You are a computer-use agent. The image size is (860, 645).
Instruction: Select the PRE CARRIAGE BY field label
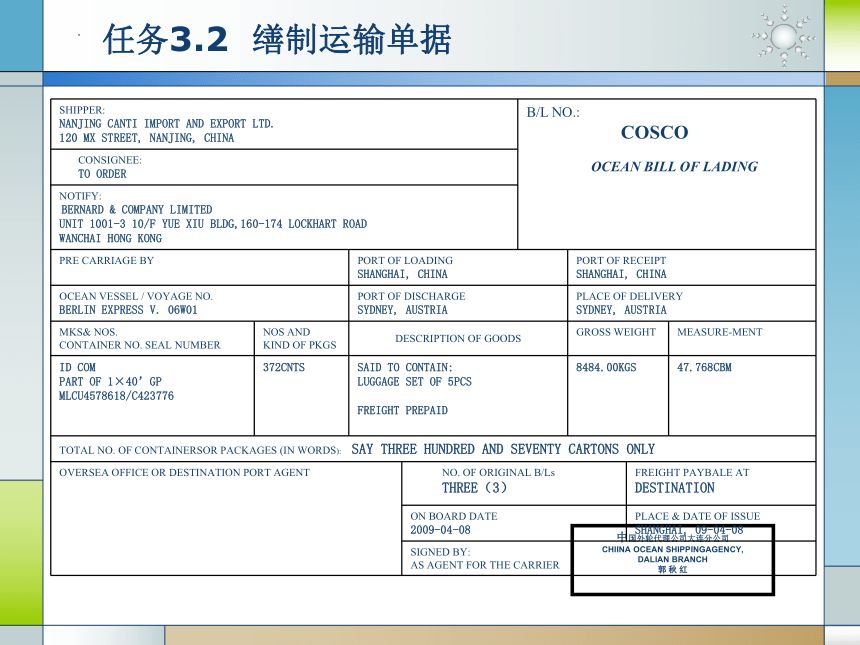click(x=106, y=261)
